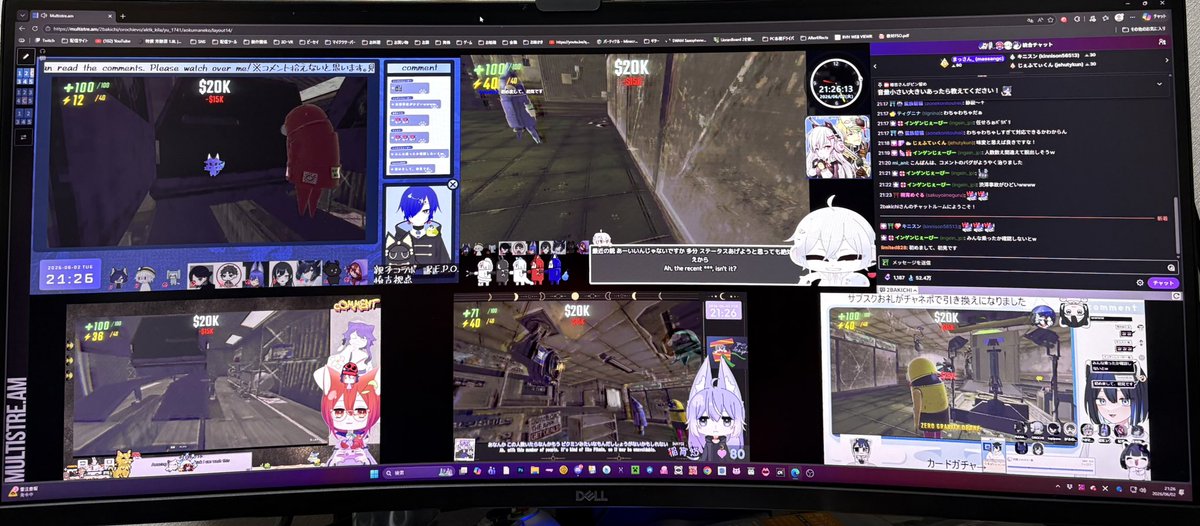Click the 新着 new messages divider label

(1162, 217)
